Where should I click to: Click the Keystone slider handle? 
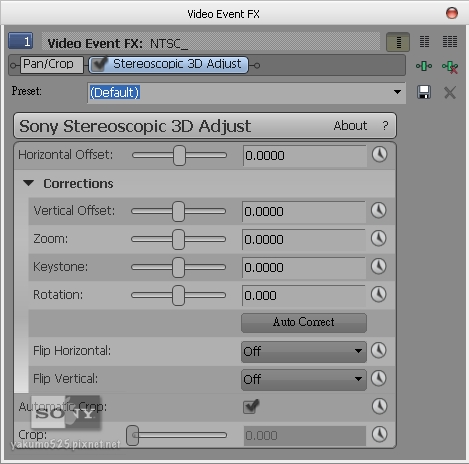[x=178, y=267]
